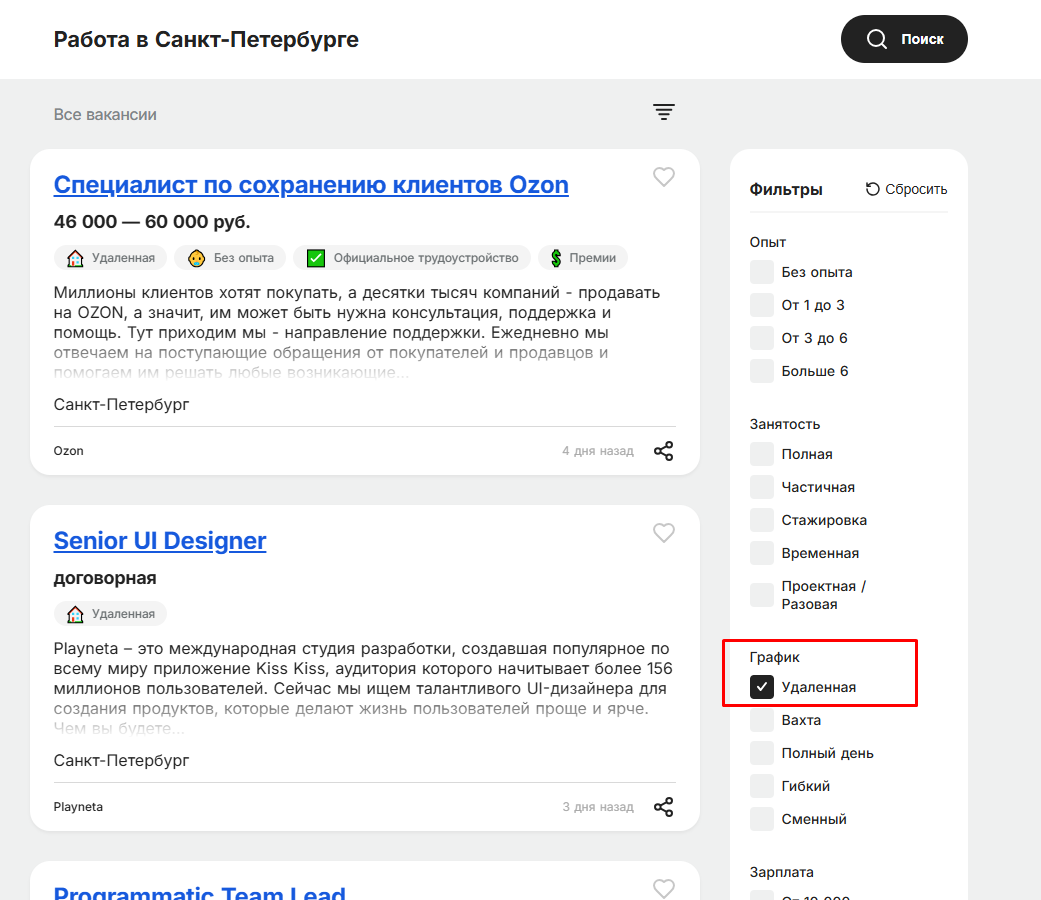The height and width of the screenshot is (900, 1041).
Task: Check the Больше 6 experience filter
Action: click(x=761, y=371)
